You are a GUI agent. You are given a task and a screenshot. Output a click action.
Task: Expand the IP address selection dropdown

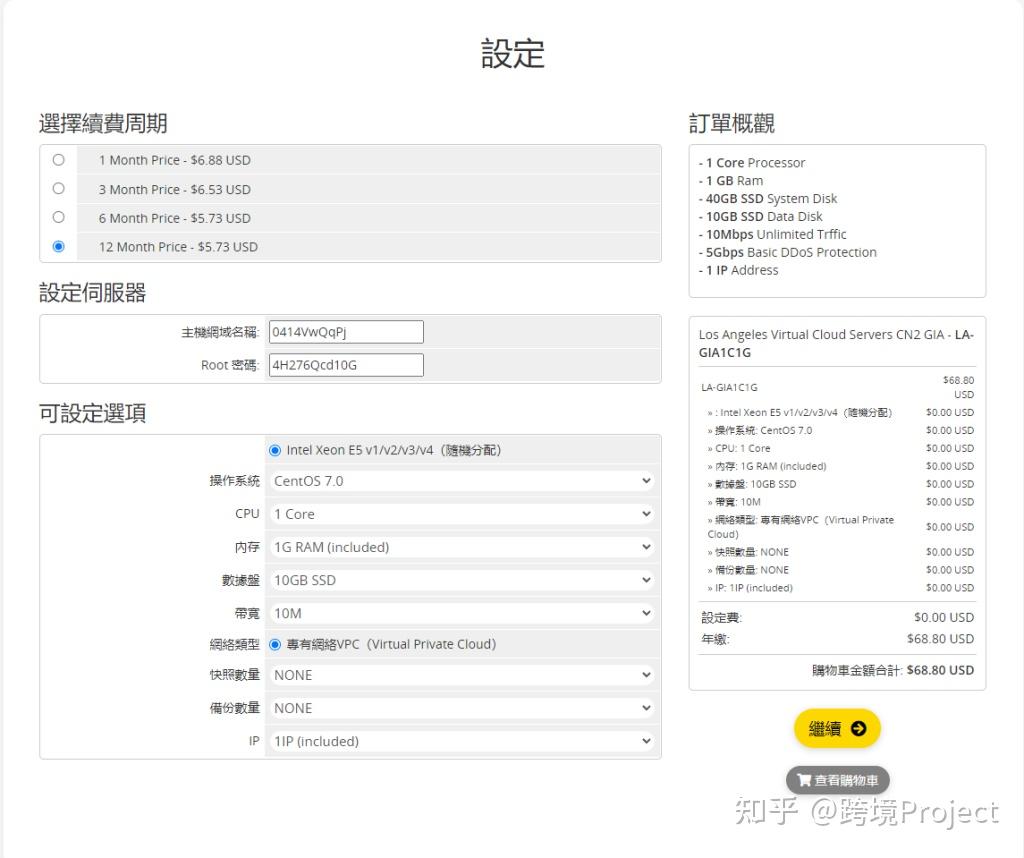pyautogui.click(x=460, y=741)
